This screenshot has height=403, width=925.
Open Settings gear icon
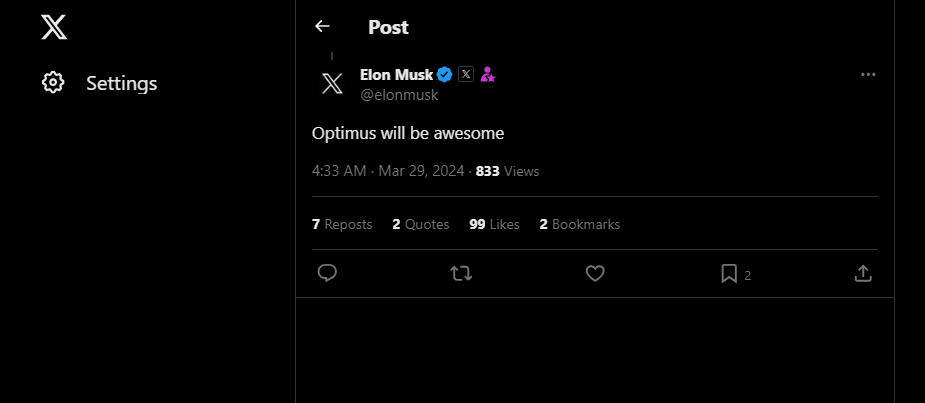point(53,83)
